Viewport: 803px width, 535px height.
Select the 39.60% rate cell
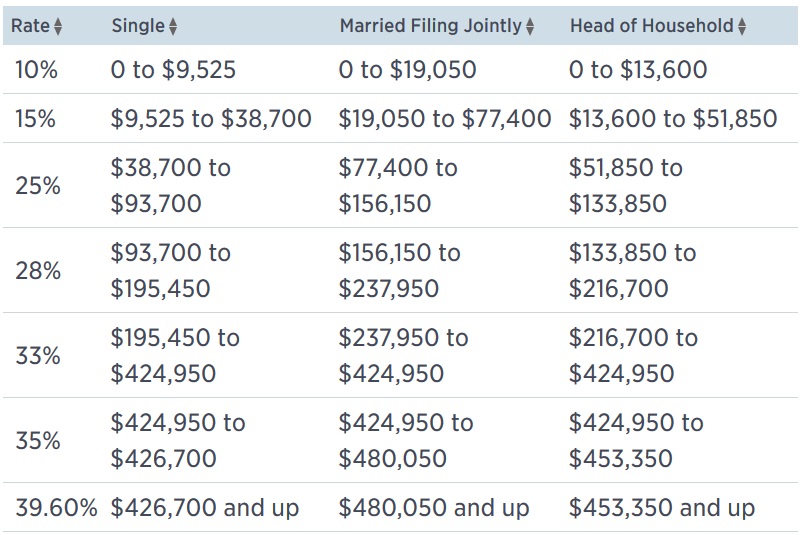(x=56, y=507)
